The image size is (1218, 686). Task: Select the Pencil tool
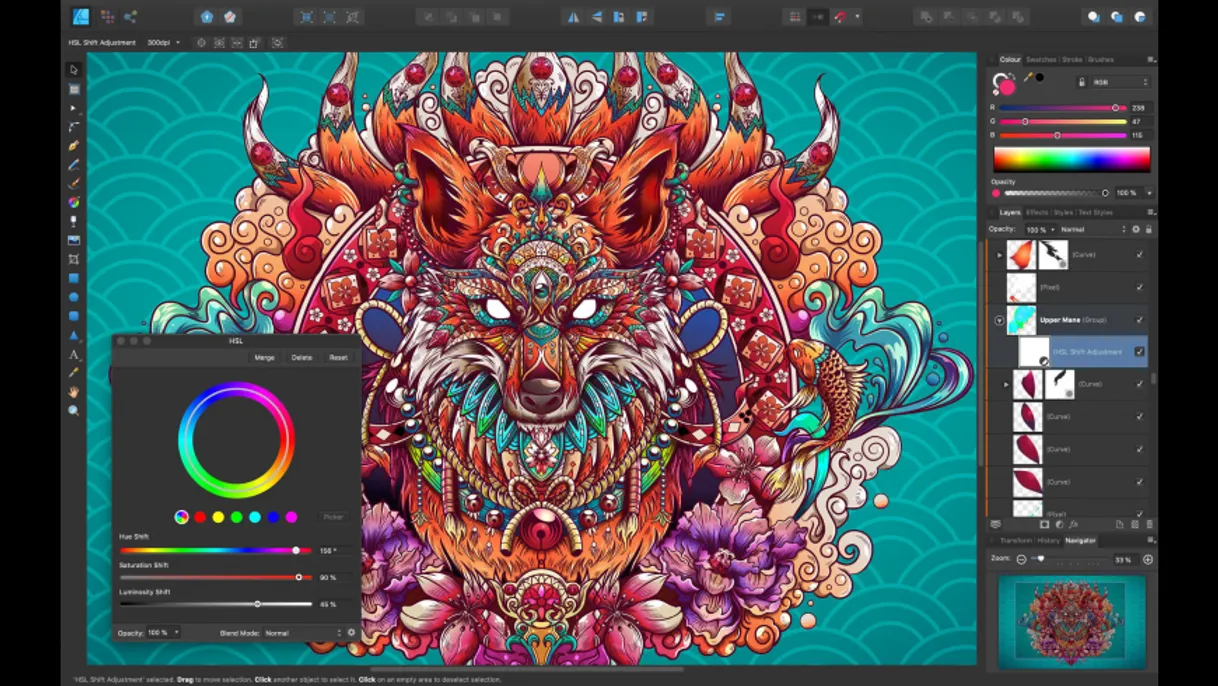point(74,165)
